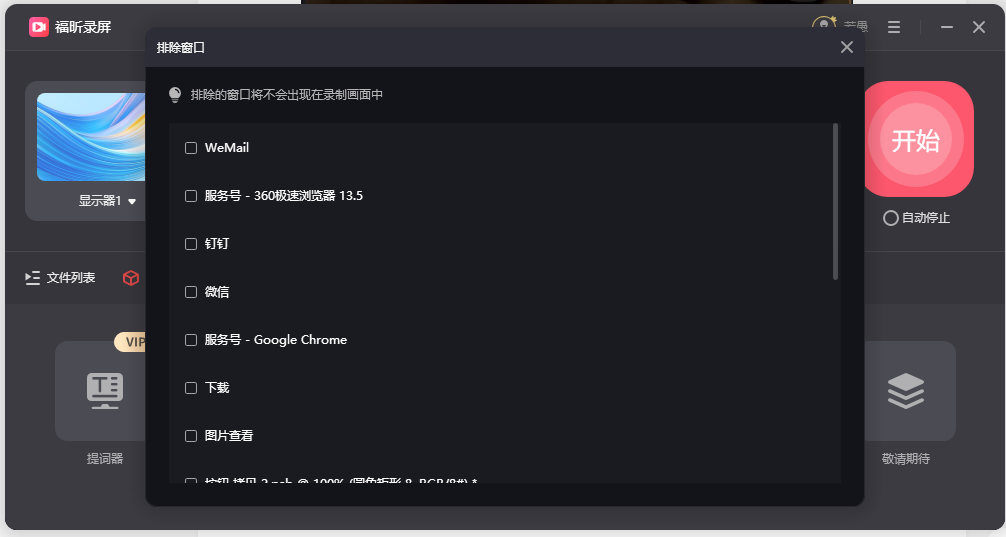
Task: Select the 自动停止 radio option
Action: [x=891, y=218]
